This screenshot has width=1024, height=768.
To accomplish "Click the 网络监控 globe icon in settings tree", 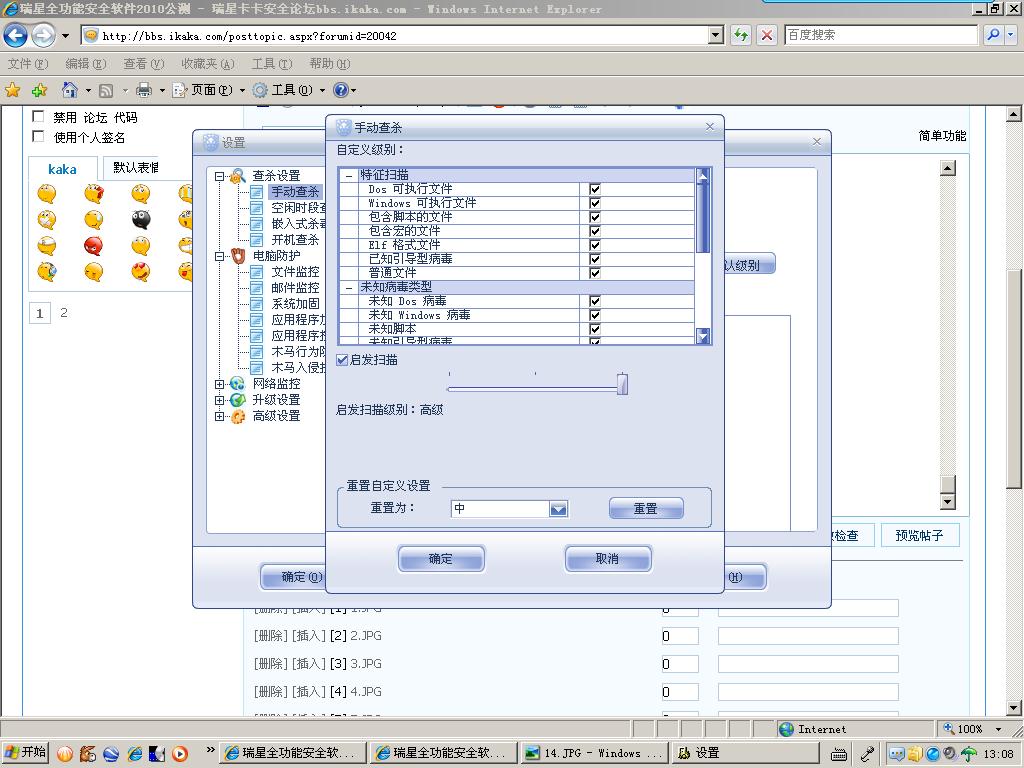I will 237,383.
